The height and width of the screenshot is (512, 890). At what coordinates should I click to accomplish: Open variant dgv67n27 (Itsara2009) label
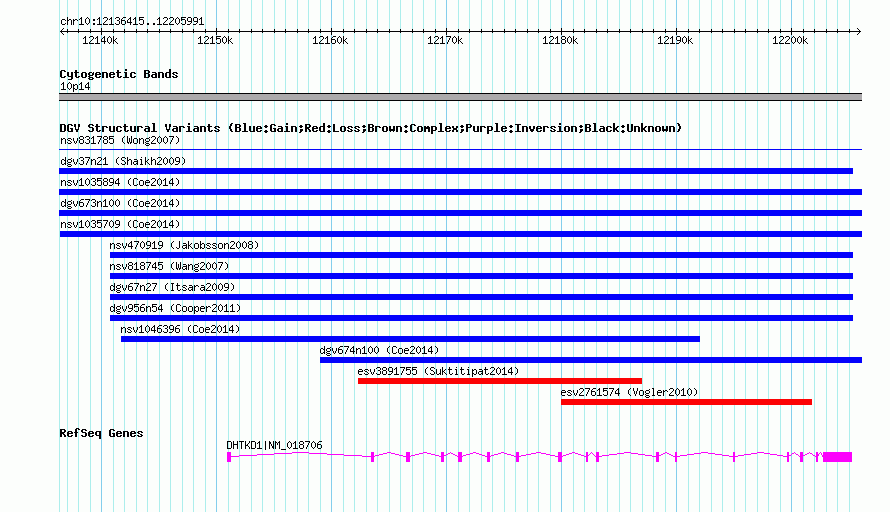(x=172, y=287)
